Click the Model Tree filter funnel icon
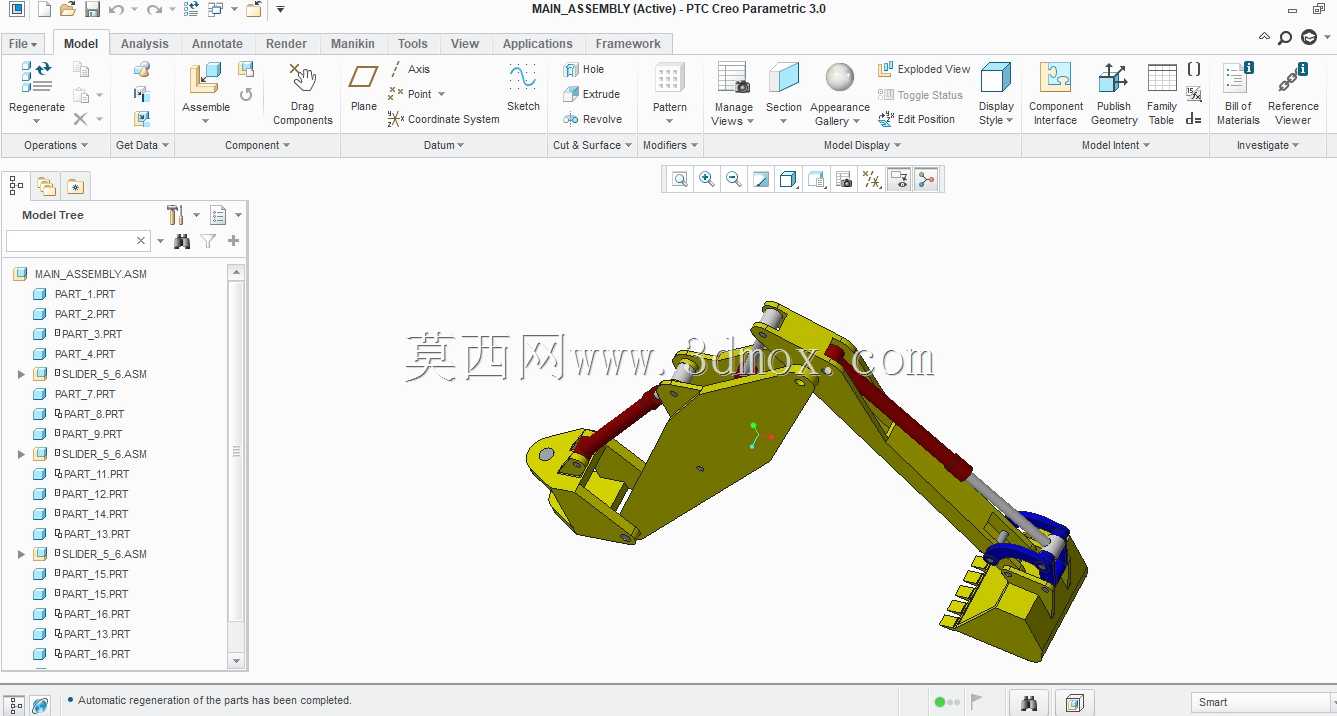 [x=208, y=241]
